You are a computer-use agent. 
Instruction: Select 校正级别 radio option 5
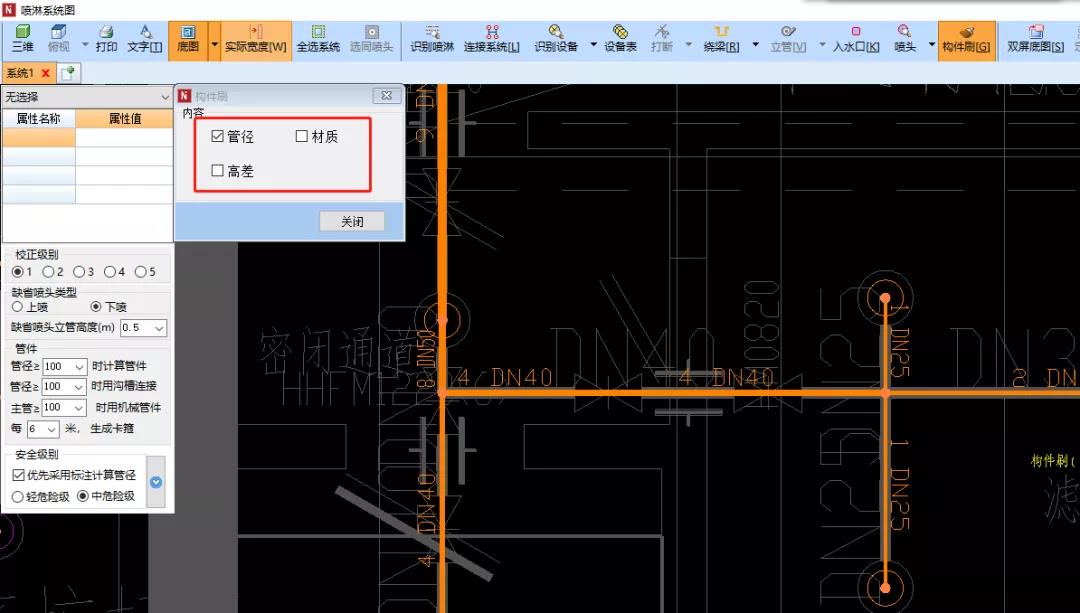[141, 272]
